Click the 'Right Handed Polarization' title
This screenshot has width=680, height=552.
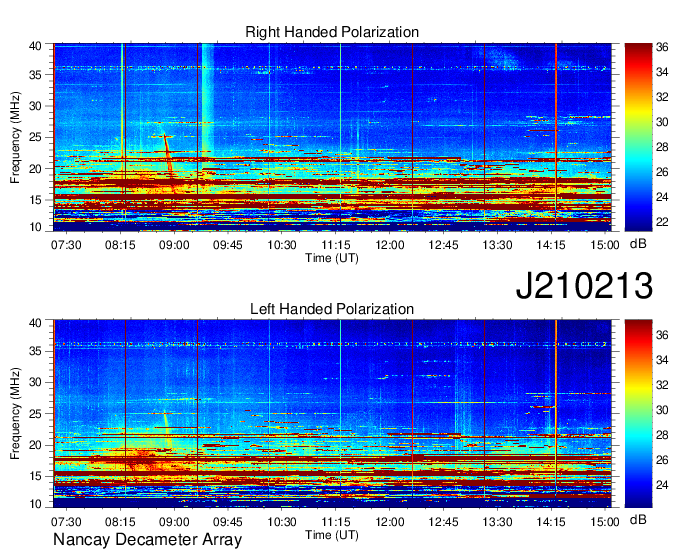(332, 32)
